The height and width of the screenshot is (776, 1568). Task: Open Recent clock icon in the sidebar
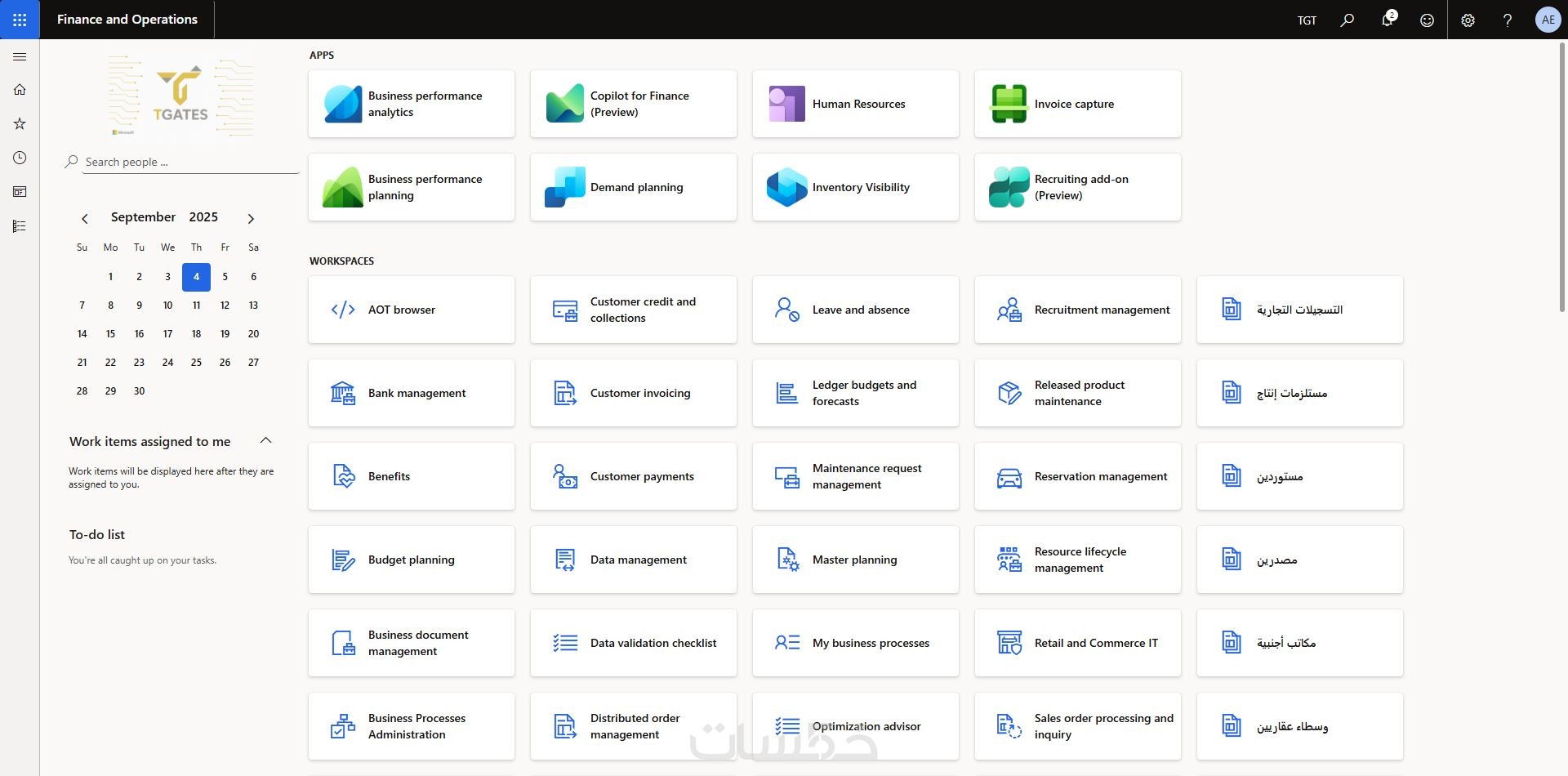[20, 158]
